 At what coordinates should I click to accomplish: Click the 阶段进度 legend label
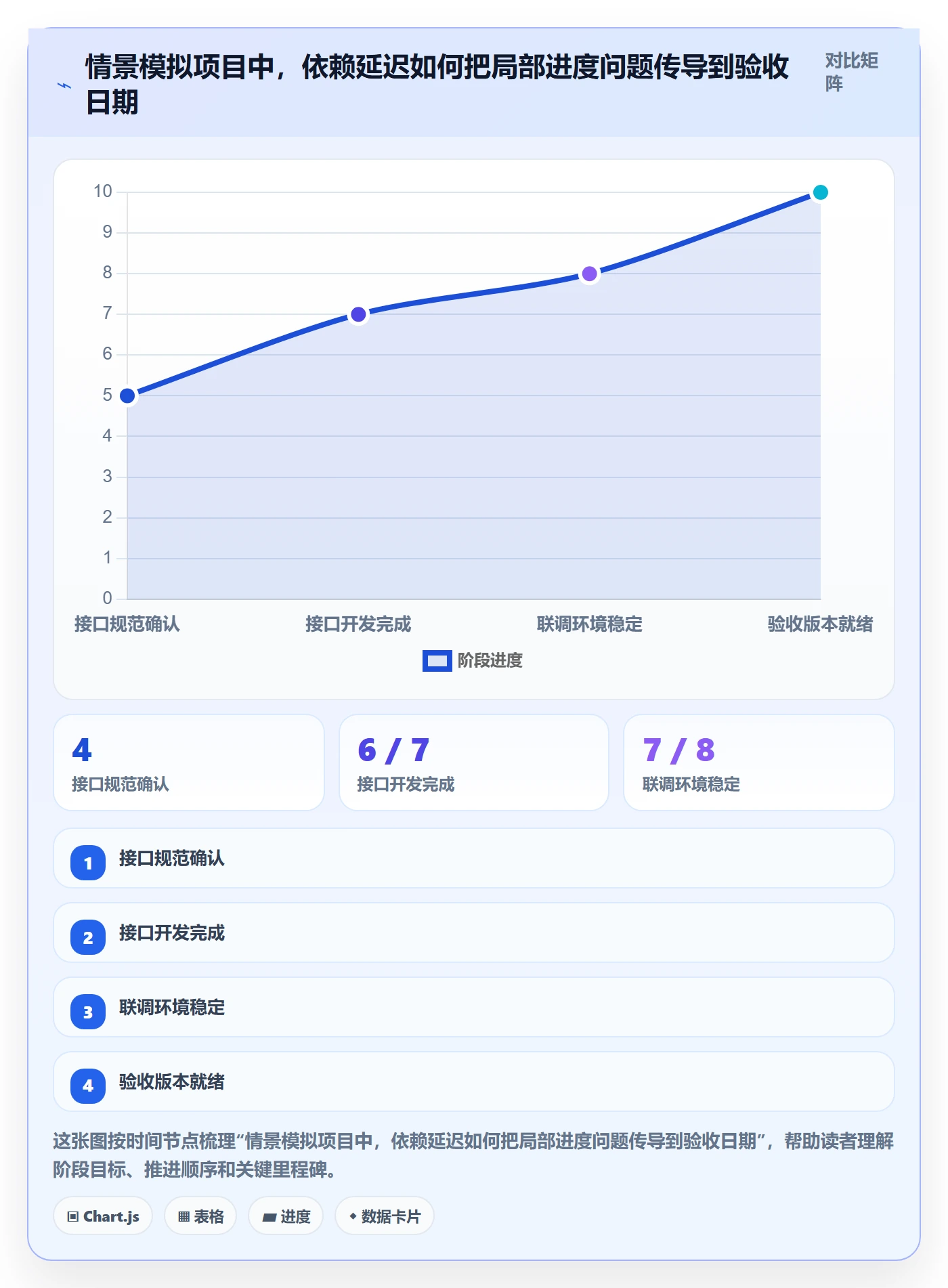pyautogui.click(x=490, y=660)
